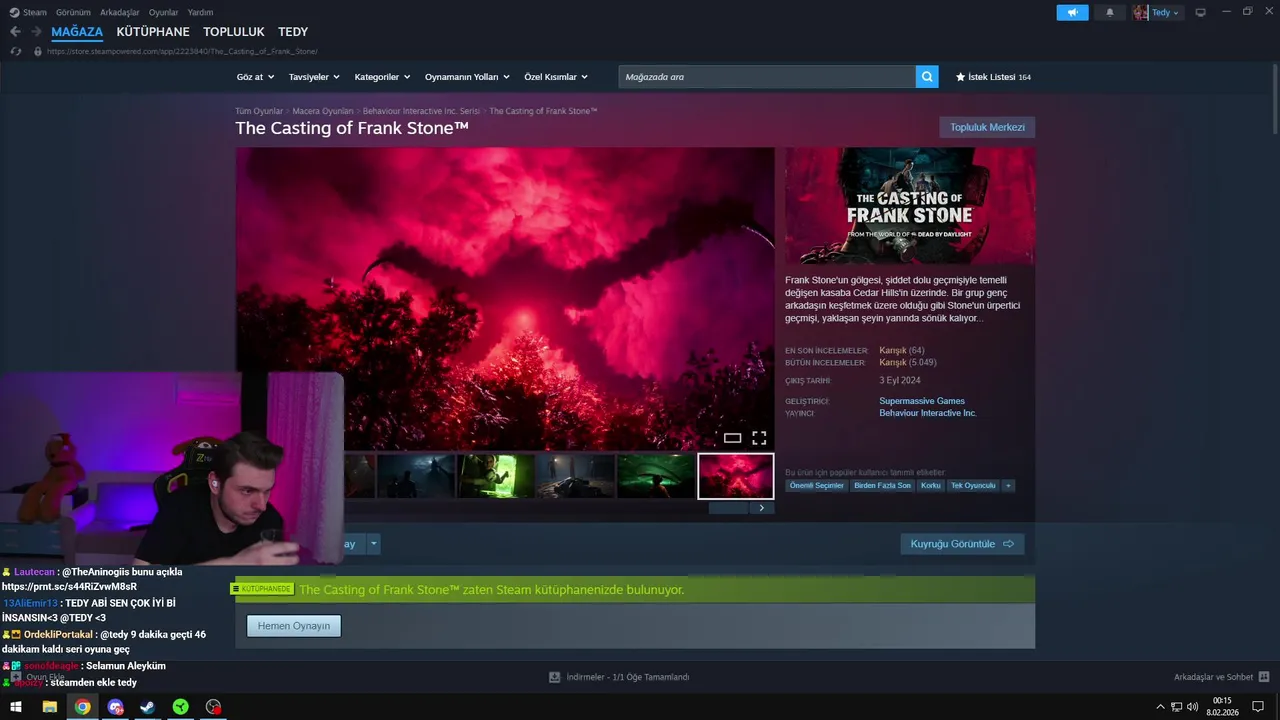Open the Arkadaşlar menu
Viewport: 1280px width, 720px height.
click(120, 12)
